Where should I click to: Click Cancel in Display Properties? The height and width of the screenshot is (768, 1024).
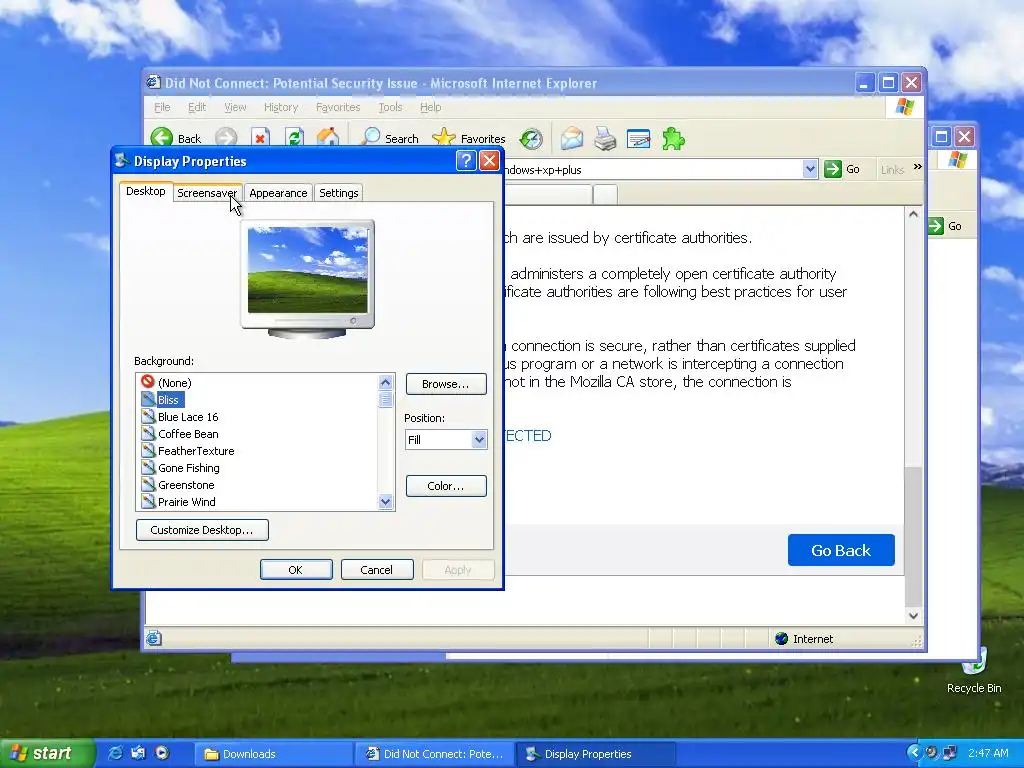[377, 569]
